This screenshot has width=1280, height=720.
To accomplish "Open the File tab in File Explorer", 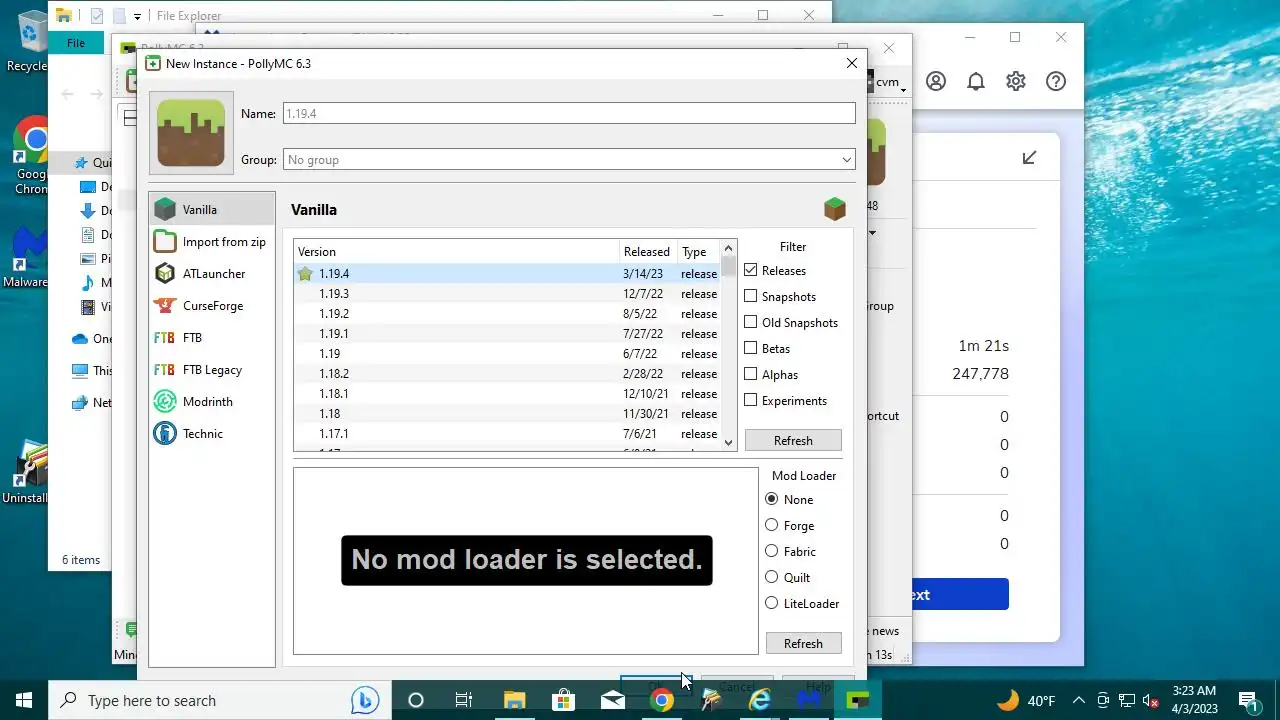I will [x=76, y=43].
